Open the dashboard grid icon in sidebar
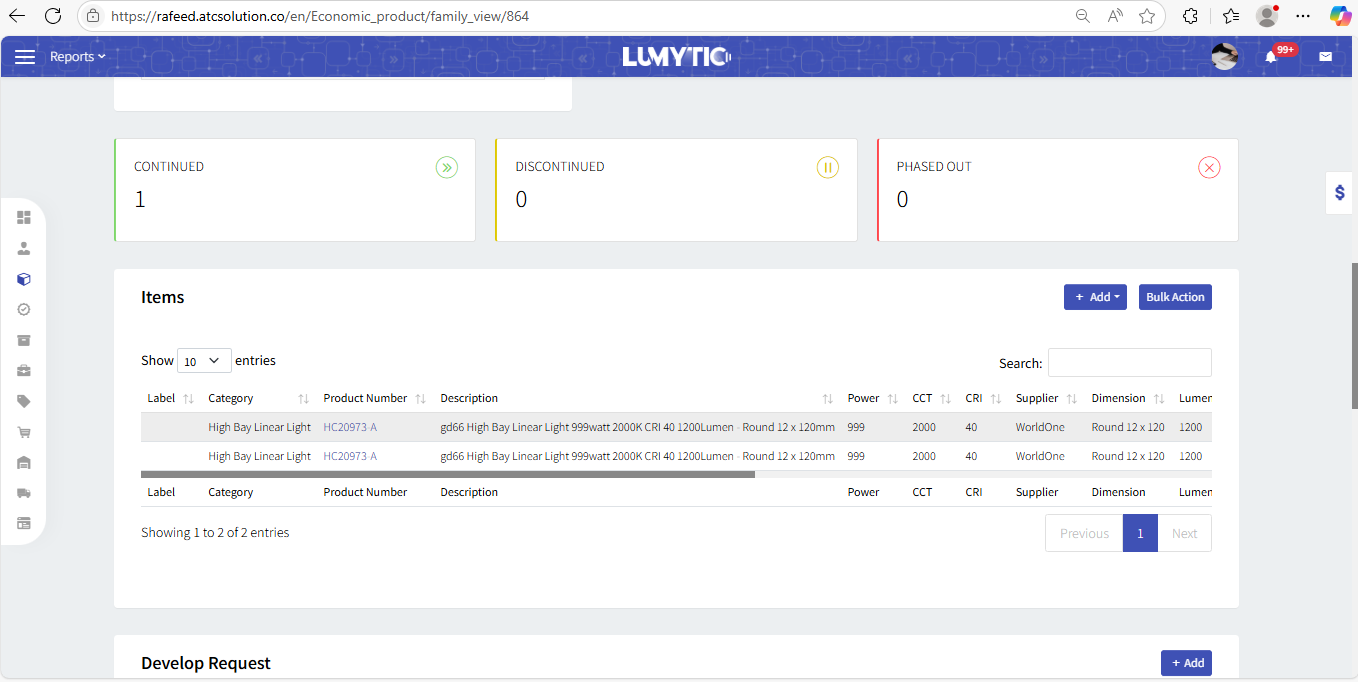Image resolution: width=1358 pixels, height=682 pixels. tap(24, 218)
